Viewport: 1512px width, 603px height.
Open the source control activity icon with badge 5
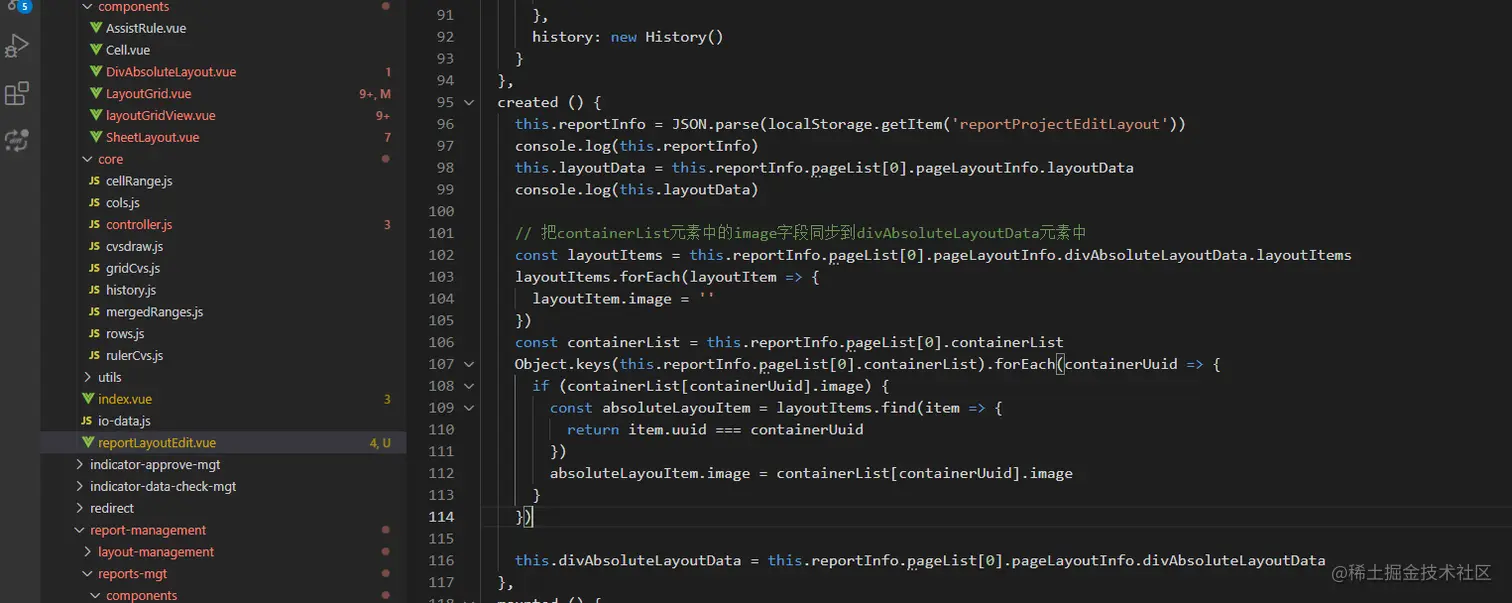point(17,6)
